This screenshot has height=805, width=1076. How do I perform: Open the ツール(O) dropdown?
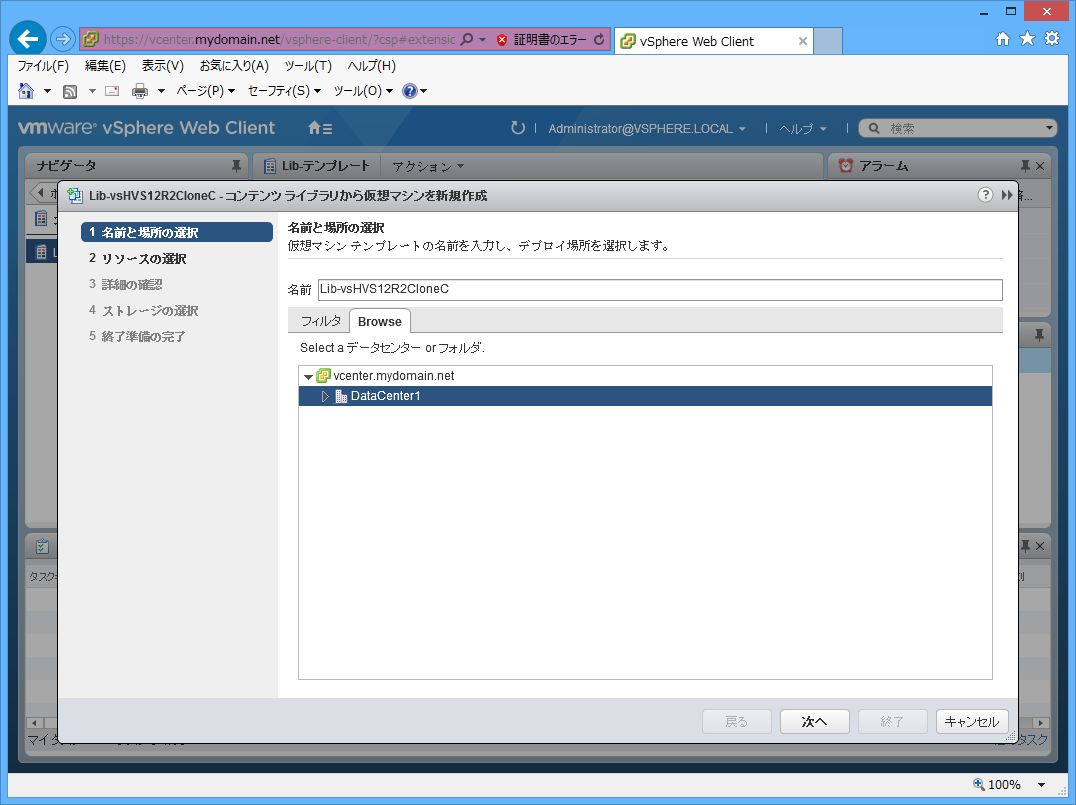363,91
